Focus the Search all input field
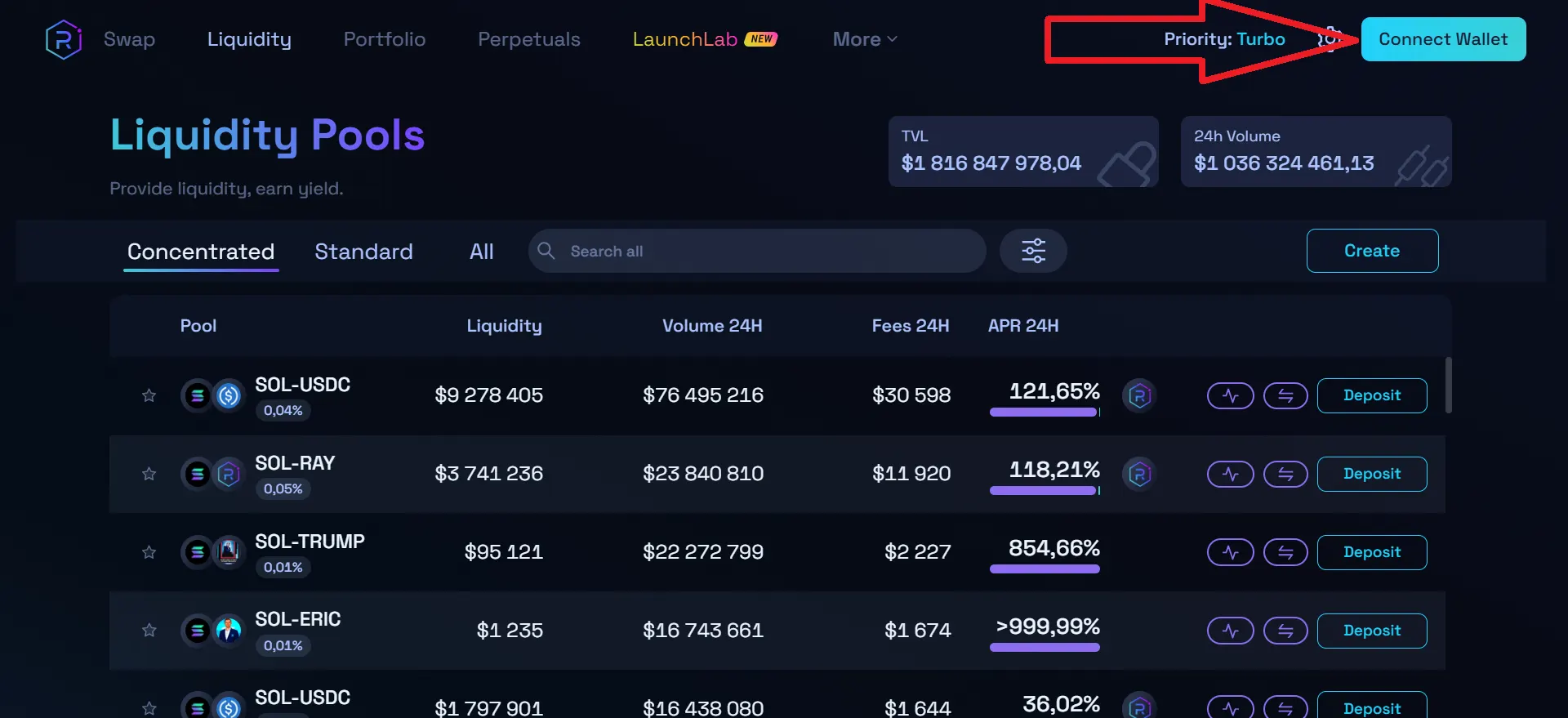Screen dimensions: 1568x718 (x=757, y=251)
